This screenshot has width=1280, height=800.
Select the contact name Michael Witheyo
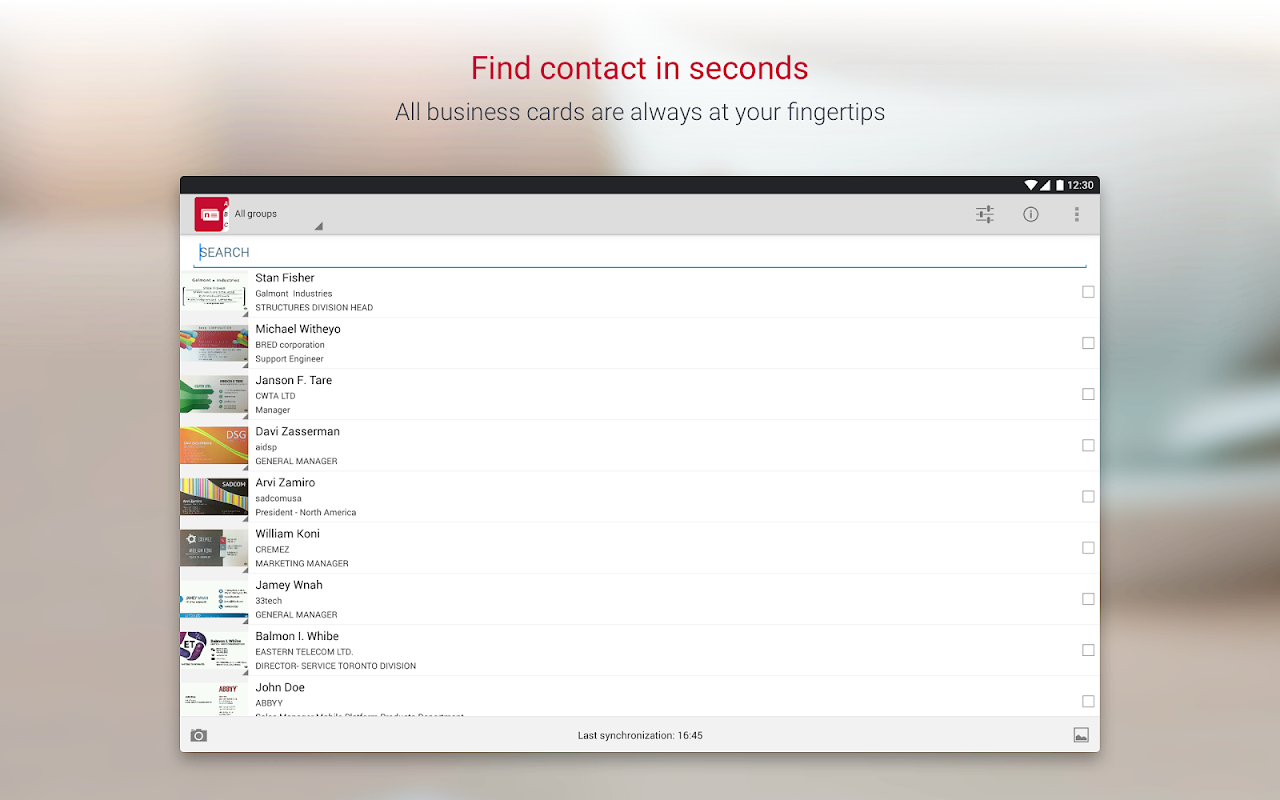coord(298,329)
